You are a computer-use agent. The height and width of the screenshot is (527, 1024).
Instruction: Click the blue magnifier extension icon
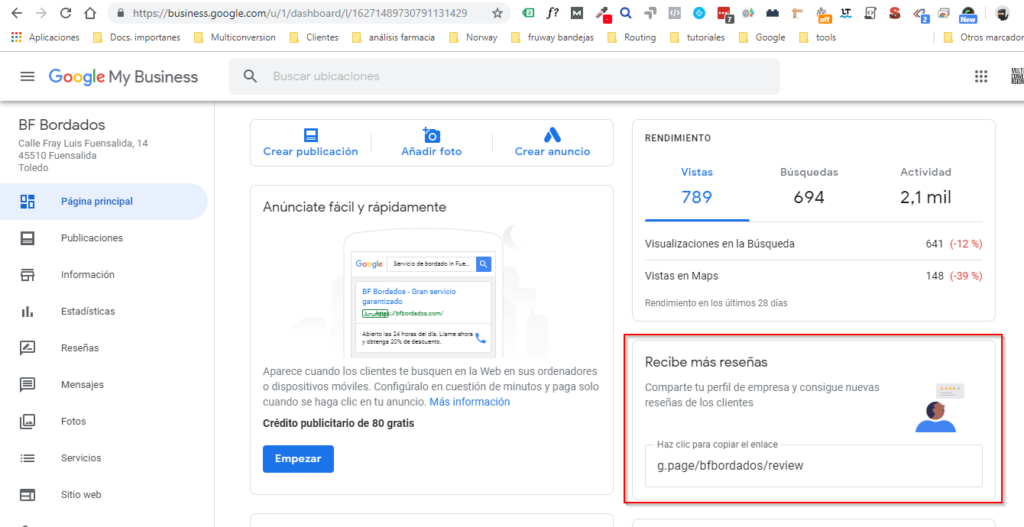(625, 13)
